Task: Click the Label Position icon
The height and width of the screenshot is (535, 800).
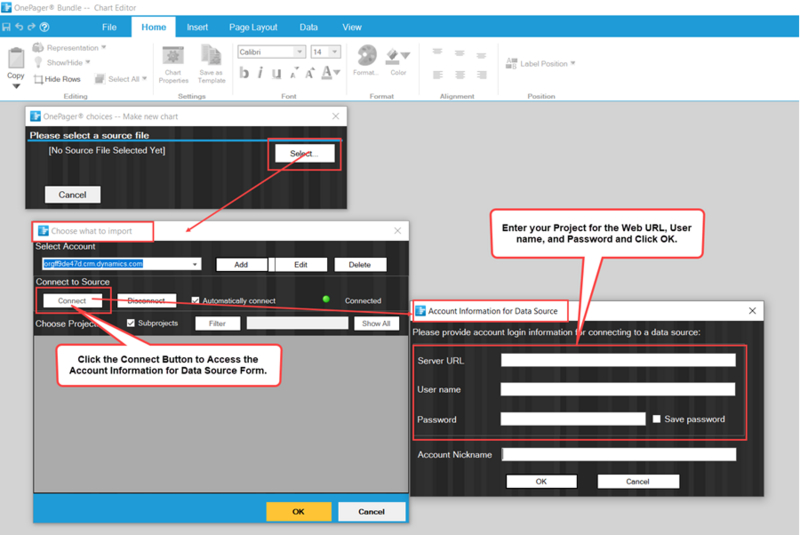Action: 511,63
